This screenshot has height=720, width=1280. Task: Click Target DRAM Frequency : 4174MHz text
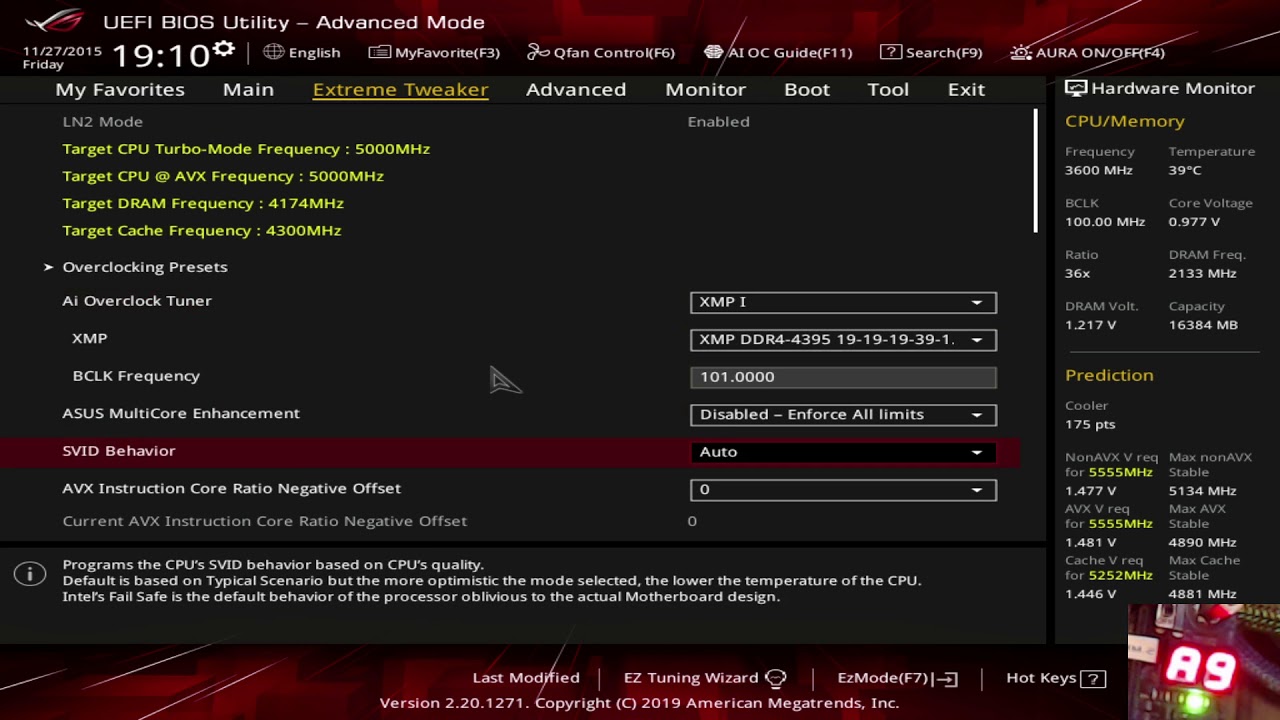pos(203,203)
